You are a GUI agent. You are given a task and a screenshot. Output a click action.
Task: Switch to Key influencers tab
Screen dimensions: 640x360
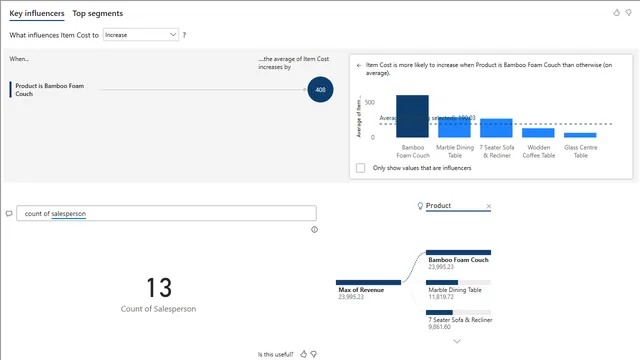pos(37,13)
